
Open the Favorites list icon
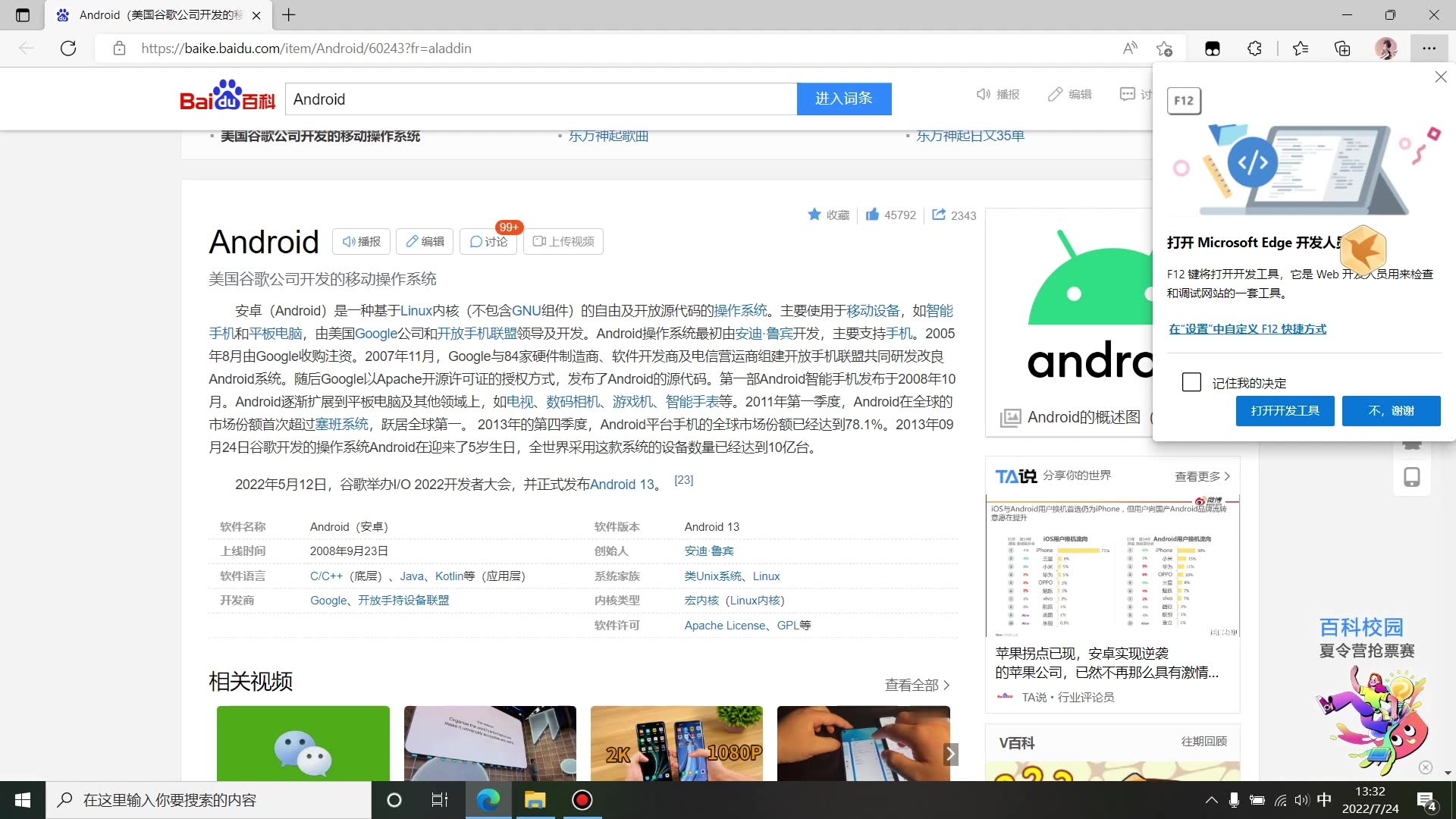tap(1301, 49)
